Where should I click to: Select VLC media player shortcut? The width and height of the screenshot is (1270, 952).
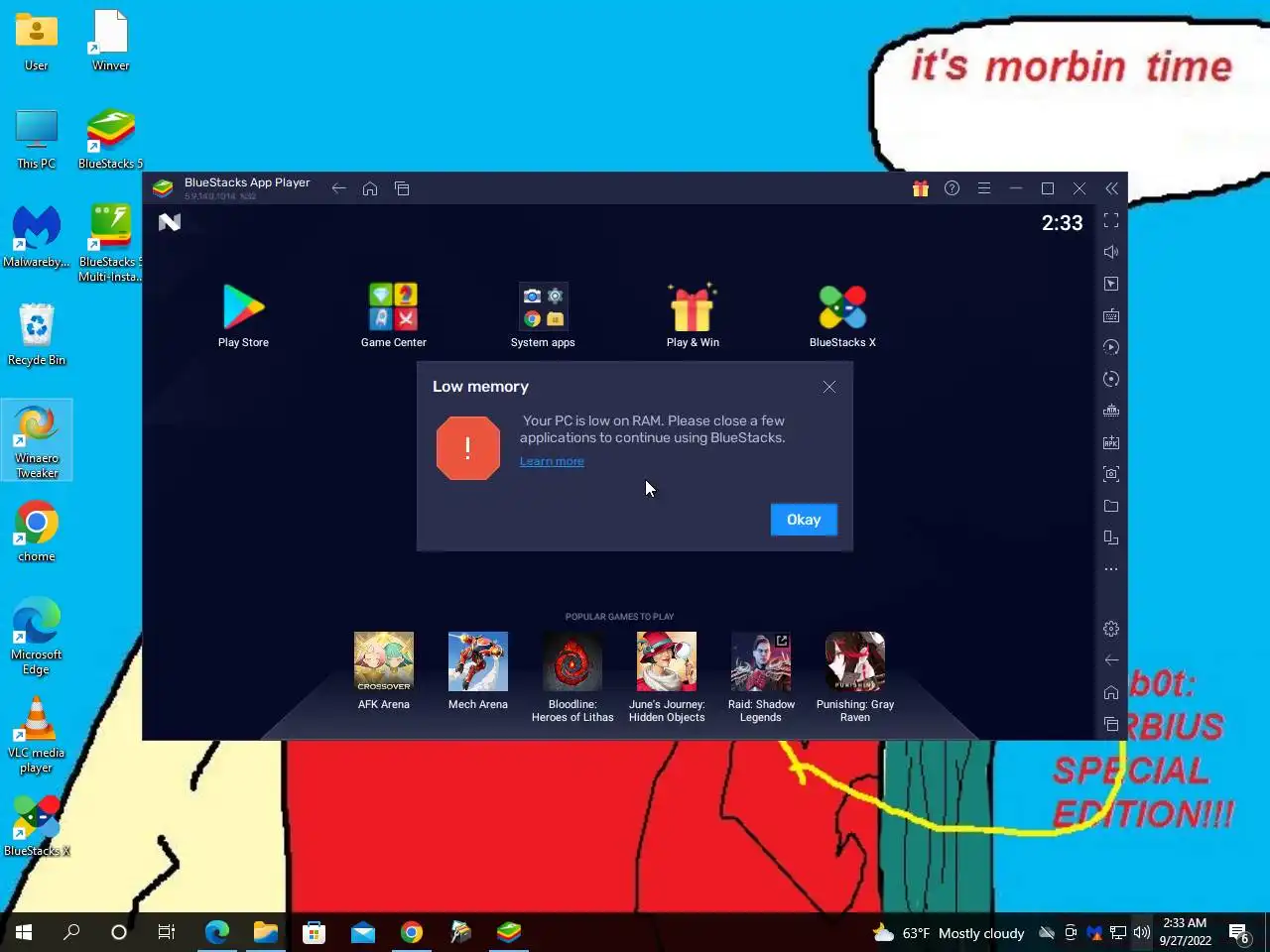(x=37, y=735)
